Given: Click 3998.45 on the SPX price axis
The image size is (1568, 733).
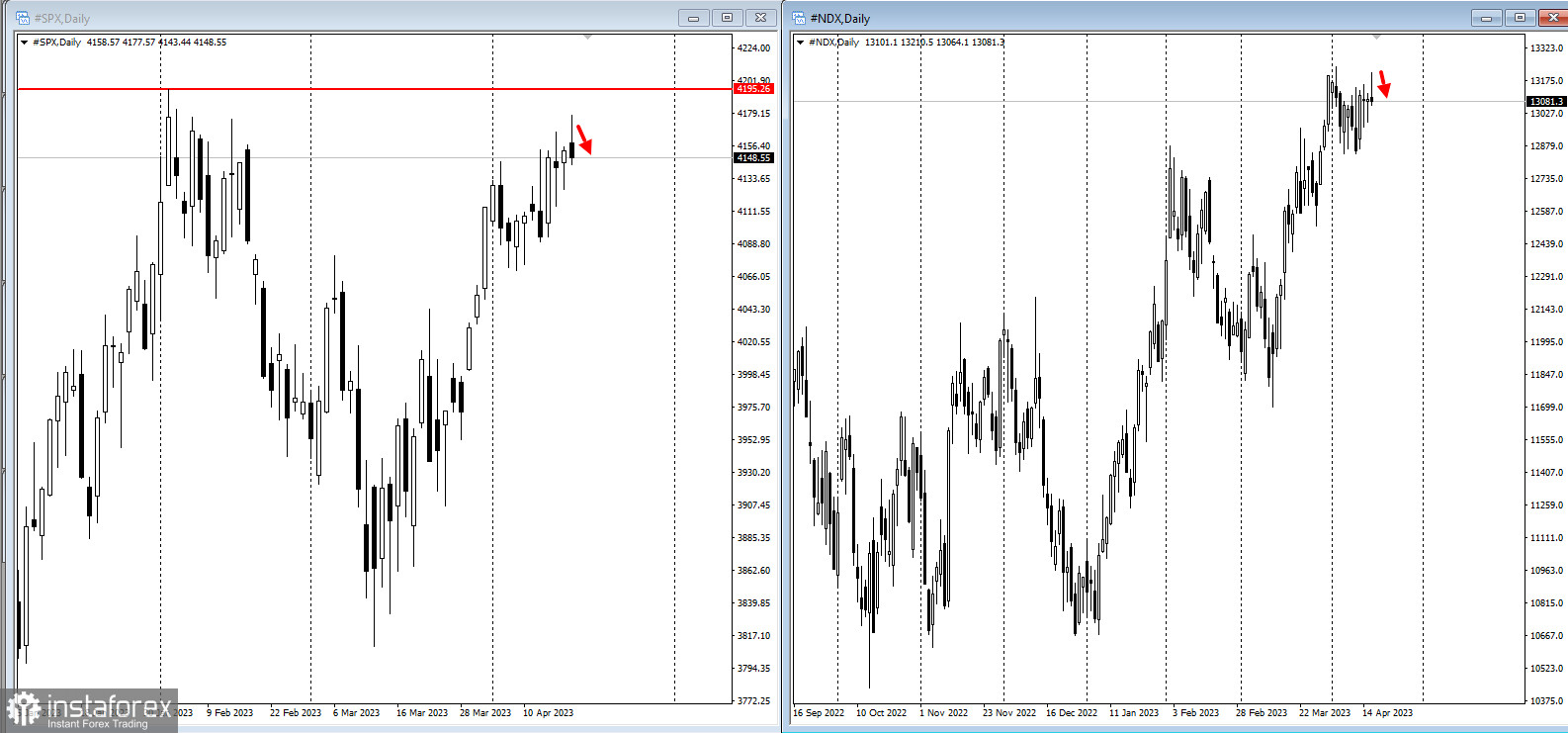Looking at the screenshot, I should coord(753,375).
